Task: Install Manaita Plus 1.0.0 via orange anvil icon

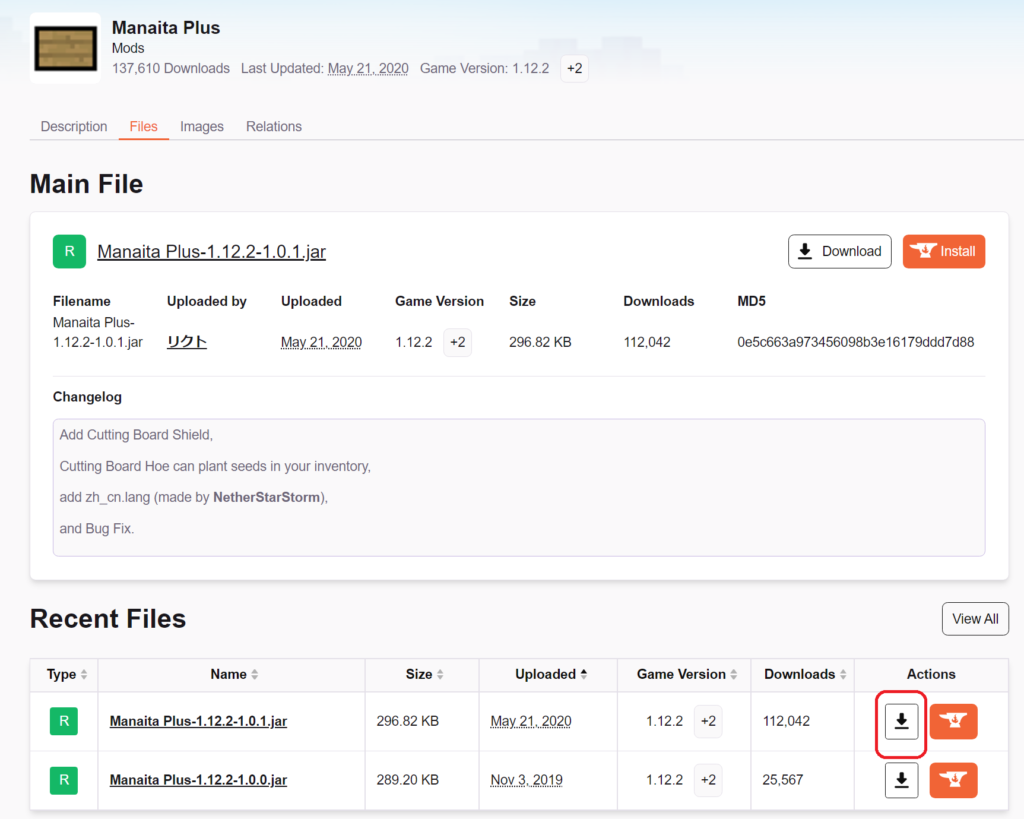Action: point(953,780)
